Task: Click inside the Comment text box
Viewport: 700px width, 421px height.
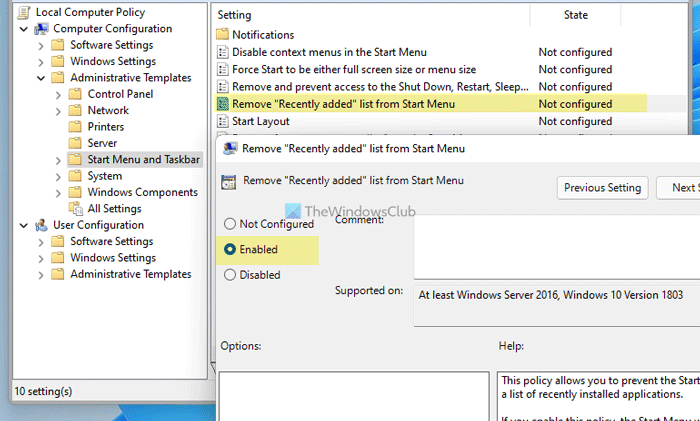Action: (x=550, y=248)
